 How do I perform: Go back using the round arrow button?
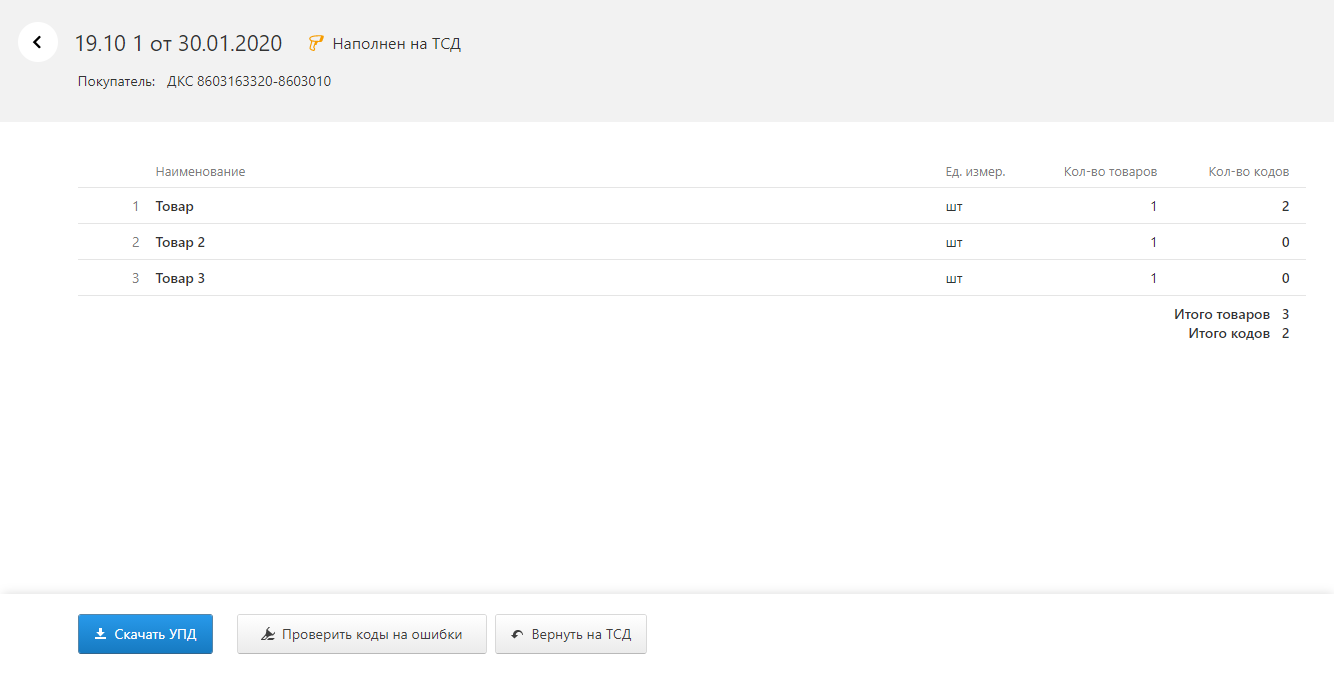click(x=38, y=42)
